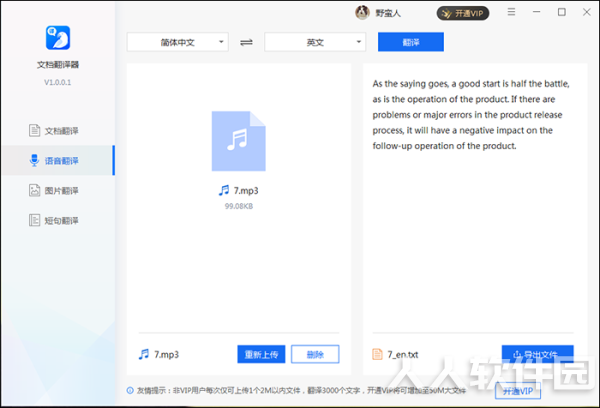Open the target language dropdown 英文
The image size is (600, 408).
click(x=315, y=42)
